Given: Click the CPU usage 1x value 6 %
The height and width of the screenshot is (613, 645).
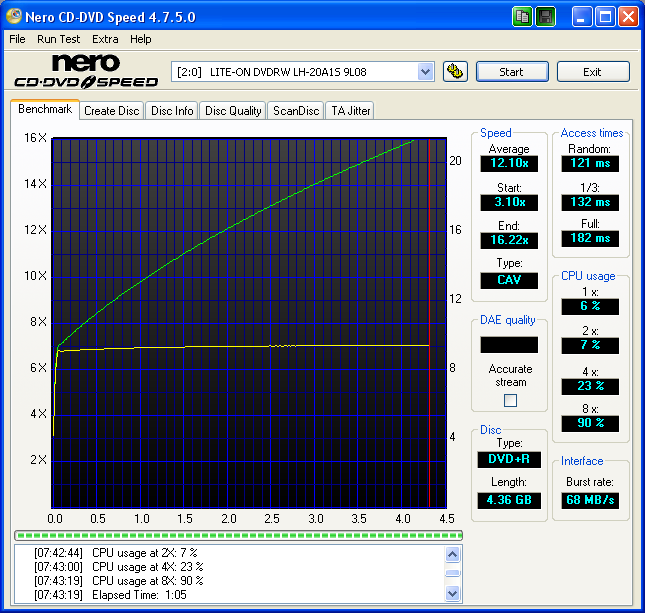Looking at the screenshot, I should (590, 306).
